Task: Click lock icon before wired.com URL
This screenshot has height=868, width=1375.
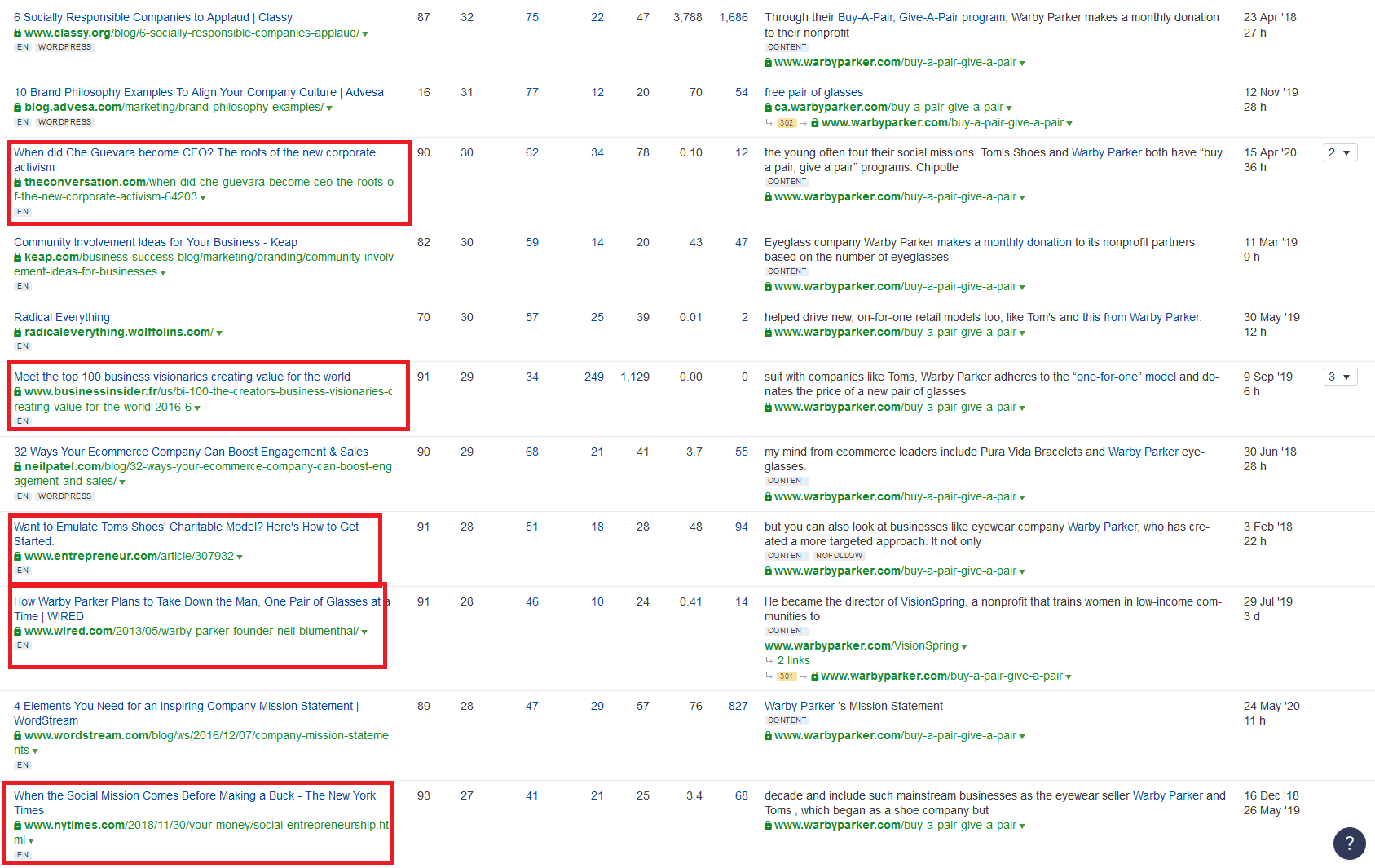Action: (x=18, y=632)
